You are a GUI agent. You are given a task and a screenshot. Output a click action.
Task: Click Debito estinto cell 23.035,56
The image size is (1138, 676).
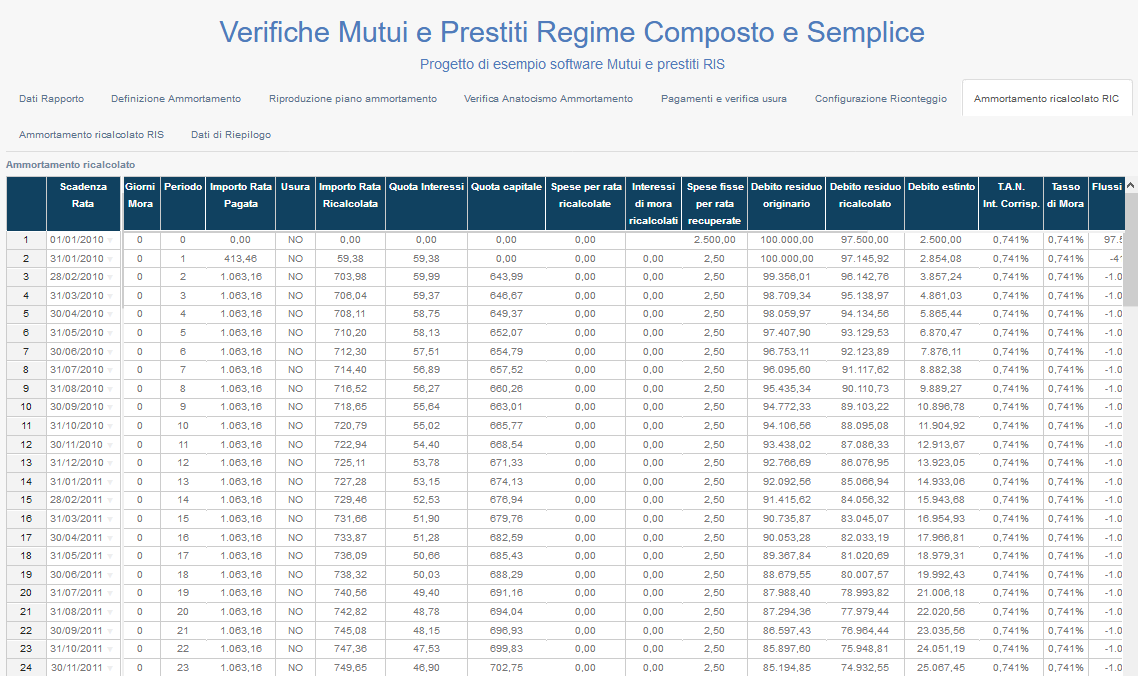(941, 630)
